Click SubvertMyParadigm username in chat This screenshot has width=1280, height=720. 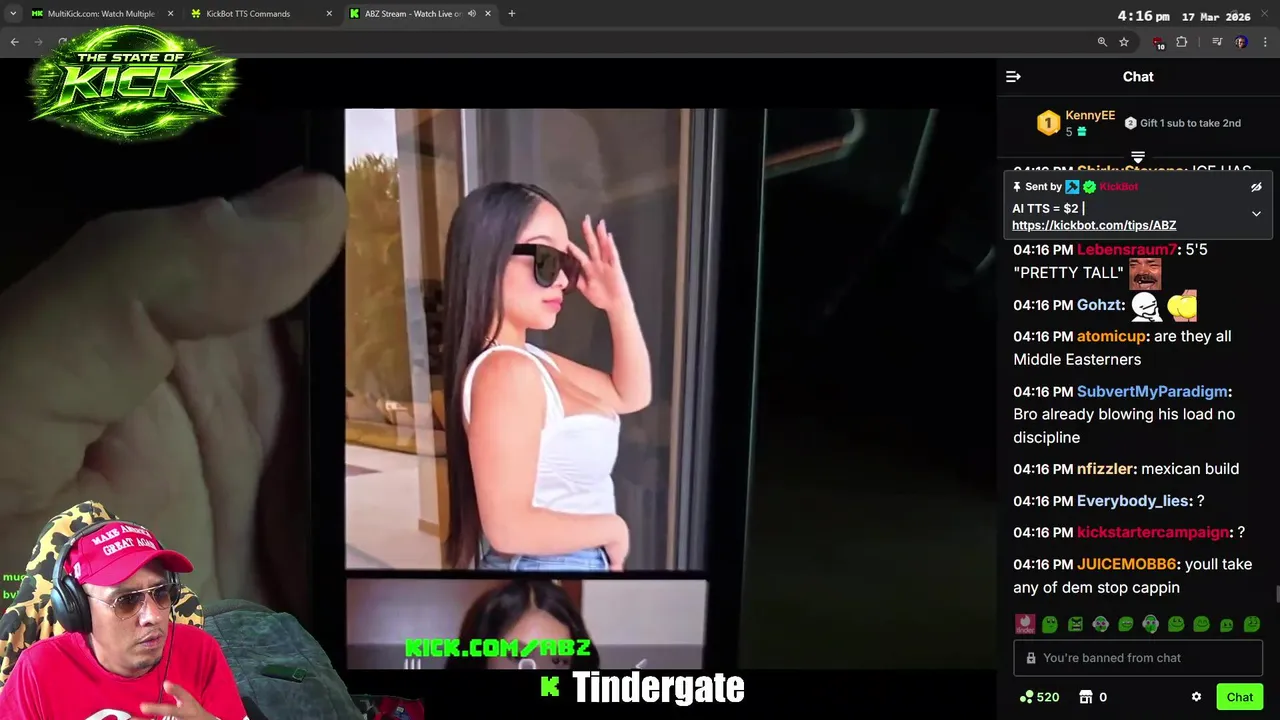(x=1152, y=392)
